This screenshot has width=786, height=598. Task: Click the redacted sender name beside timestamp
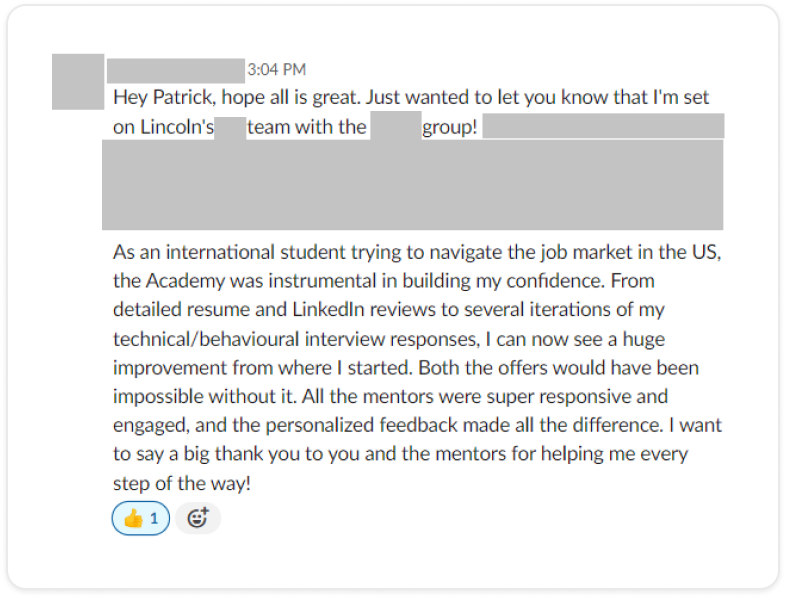pos(176,70)
